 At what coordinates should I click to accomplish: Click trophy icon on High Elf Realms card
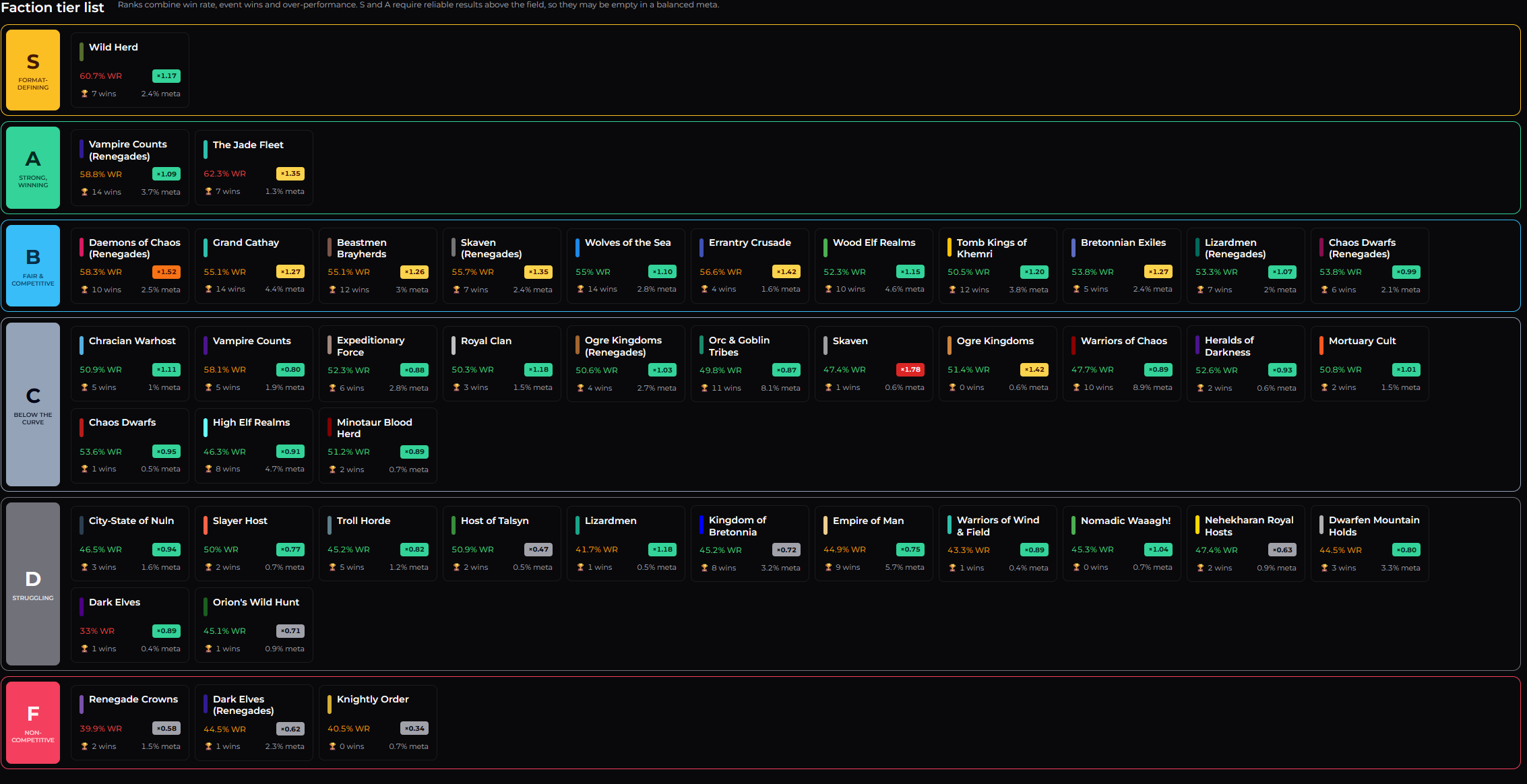click(208, 469)
